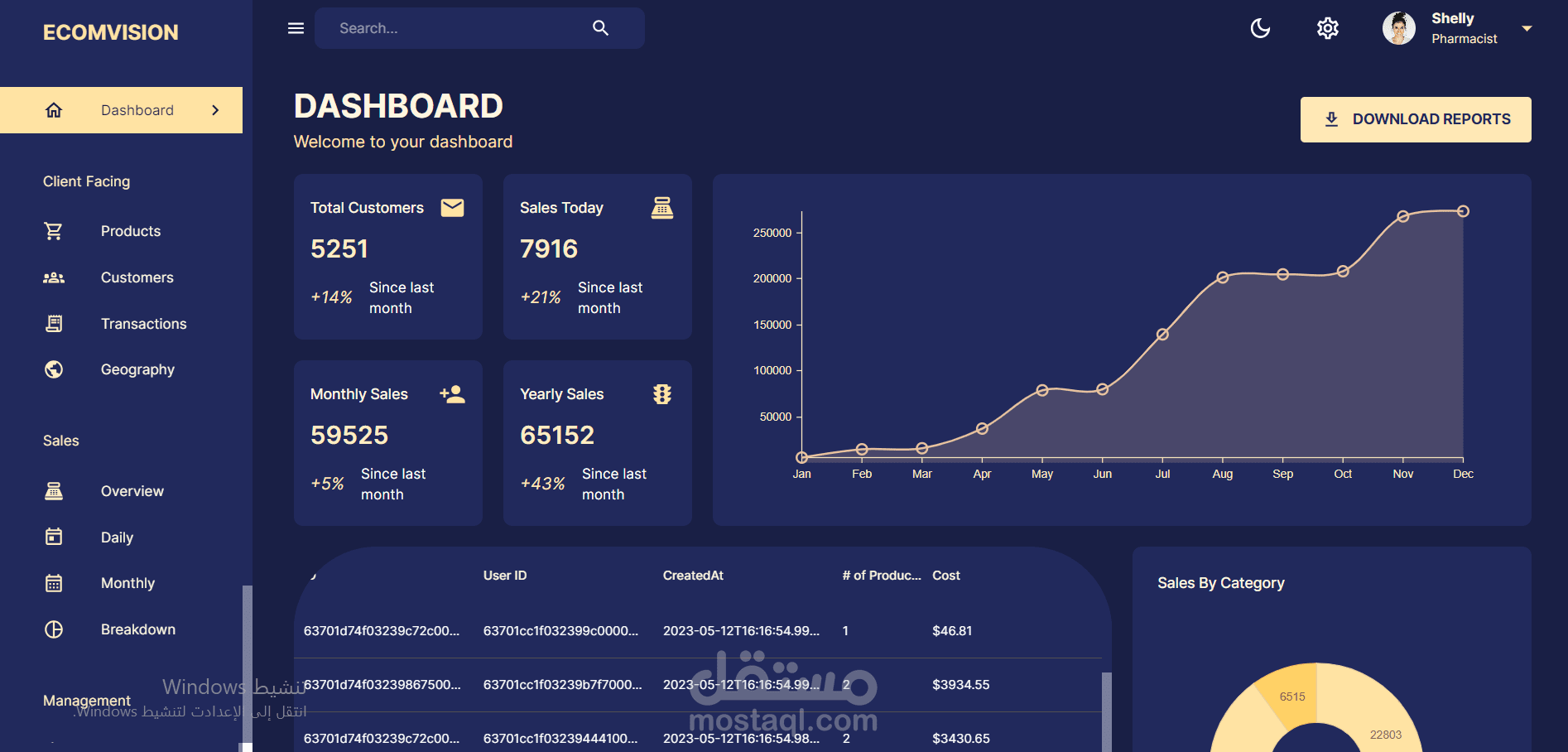Open the Daily sales page
1568x752 pixels.
coord(117,537)
